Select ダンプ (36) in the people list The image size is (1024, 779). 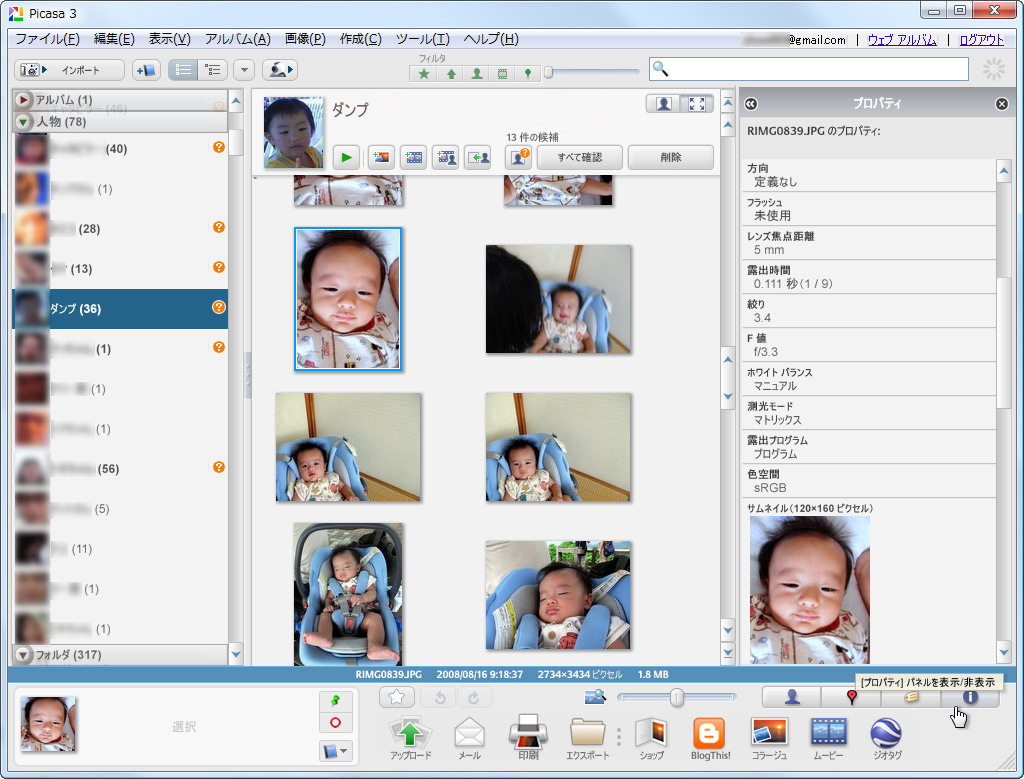click(x=100, y=309)
